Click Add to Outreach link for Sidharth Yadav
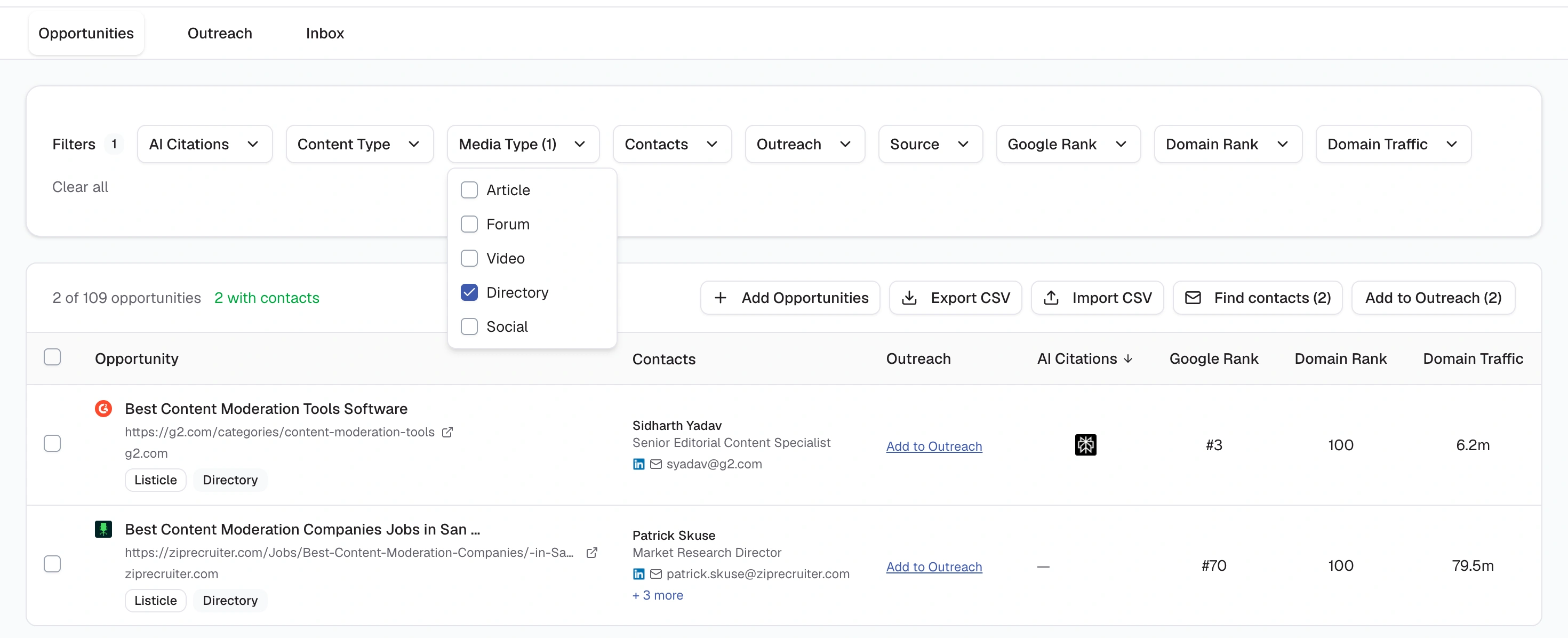The height and width of the screenshot is (638, 1568). click(x=934, y=446)
